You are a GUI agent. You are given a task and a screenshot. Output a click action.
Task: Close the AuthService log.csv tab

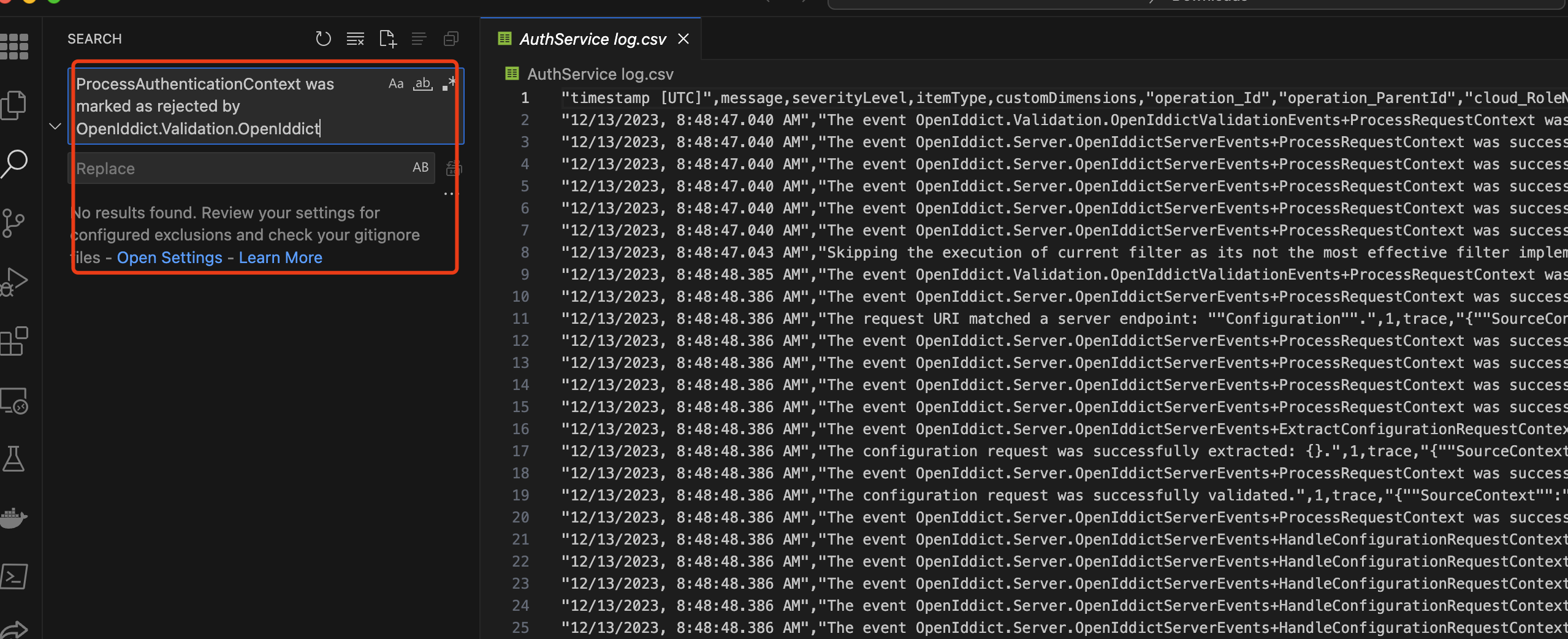(x=683, y=39)
